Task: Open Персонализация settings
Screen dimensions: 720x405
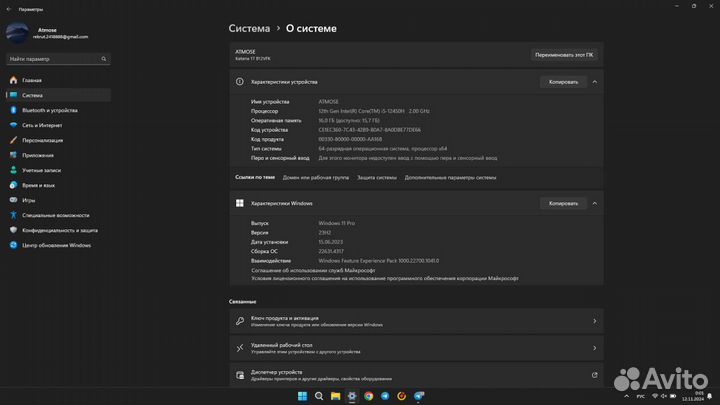Action: (58, 140)
